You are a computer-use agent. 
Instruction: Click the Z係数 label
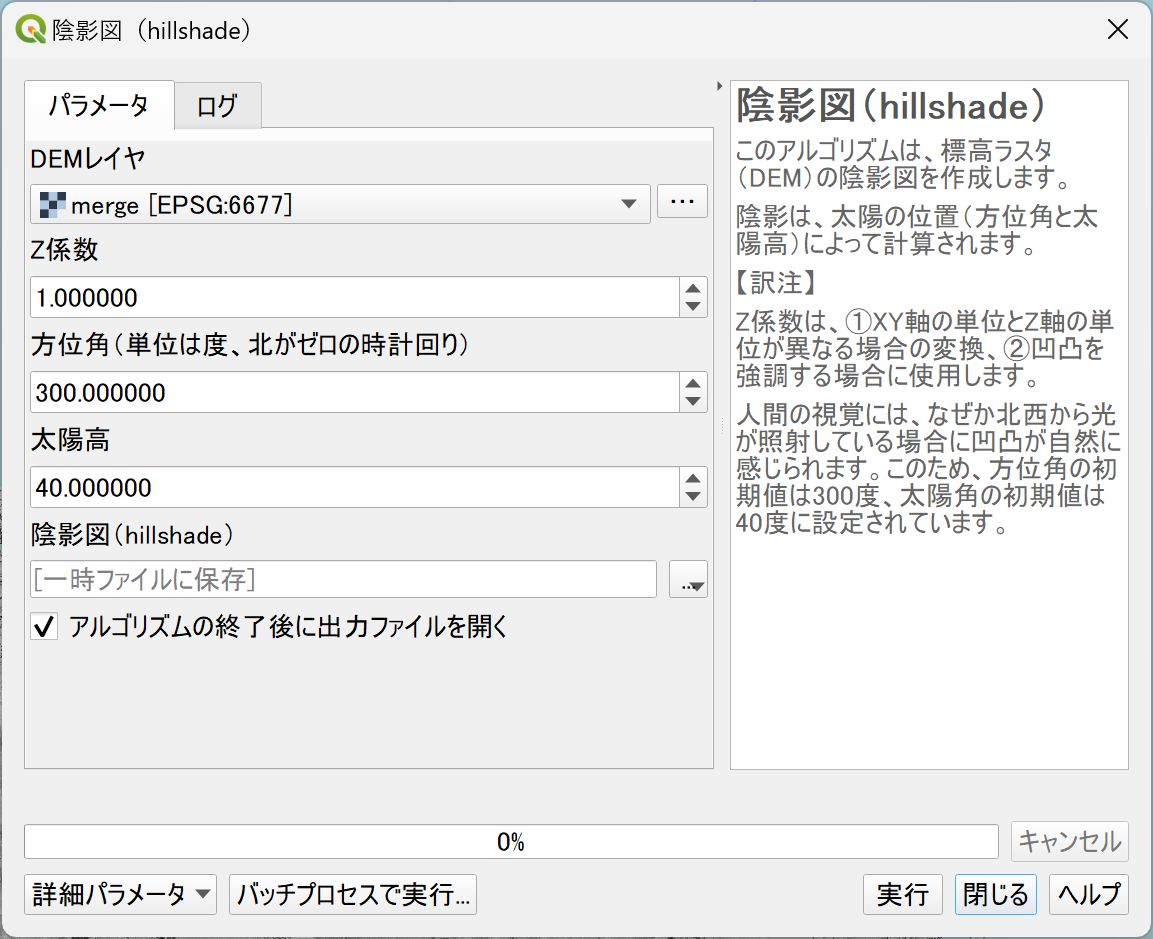pyautogui.click(x=64, y=250)
